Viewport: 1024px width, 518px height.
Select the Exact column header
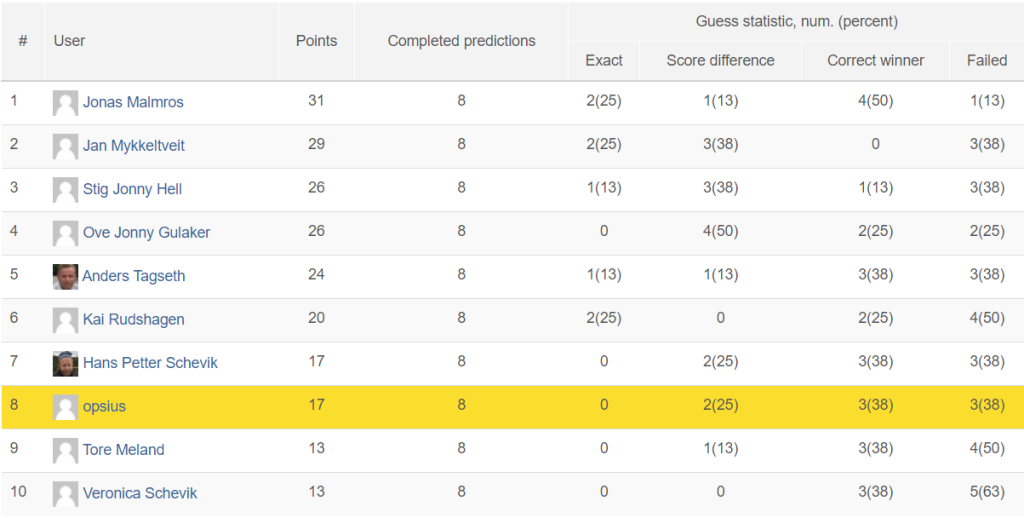(x=604, y=61)
